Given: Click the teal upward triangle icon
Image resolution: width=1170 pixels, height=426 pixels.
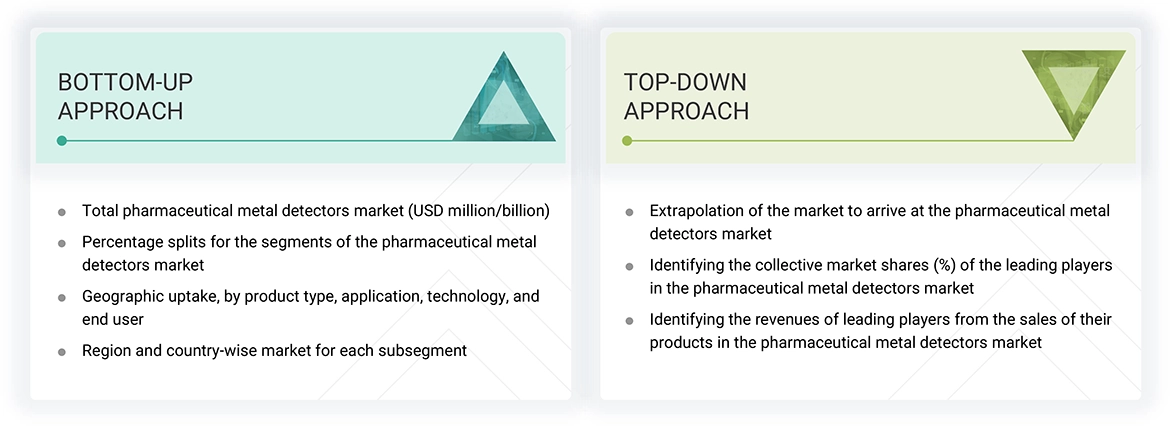Looking at the screenshot, I should 504,102.
